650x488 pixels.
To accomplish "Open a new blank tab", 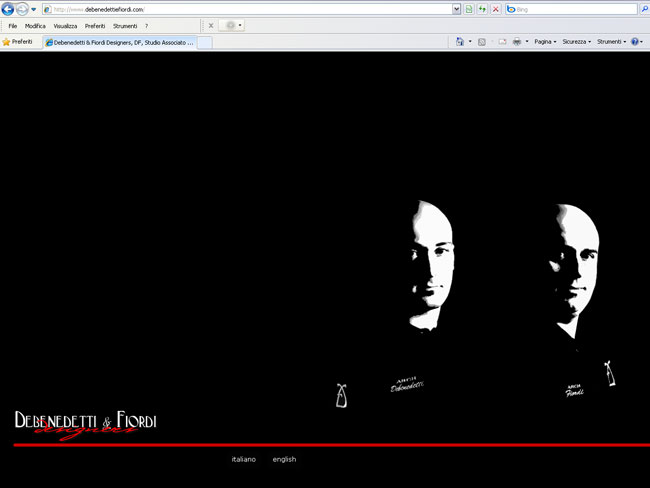I will pyautogui.click(x=204, y=43).
